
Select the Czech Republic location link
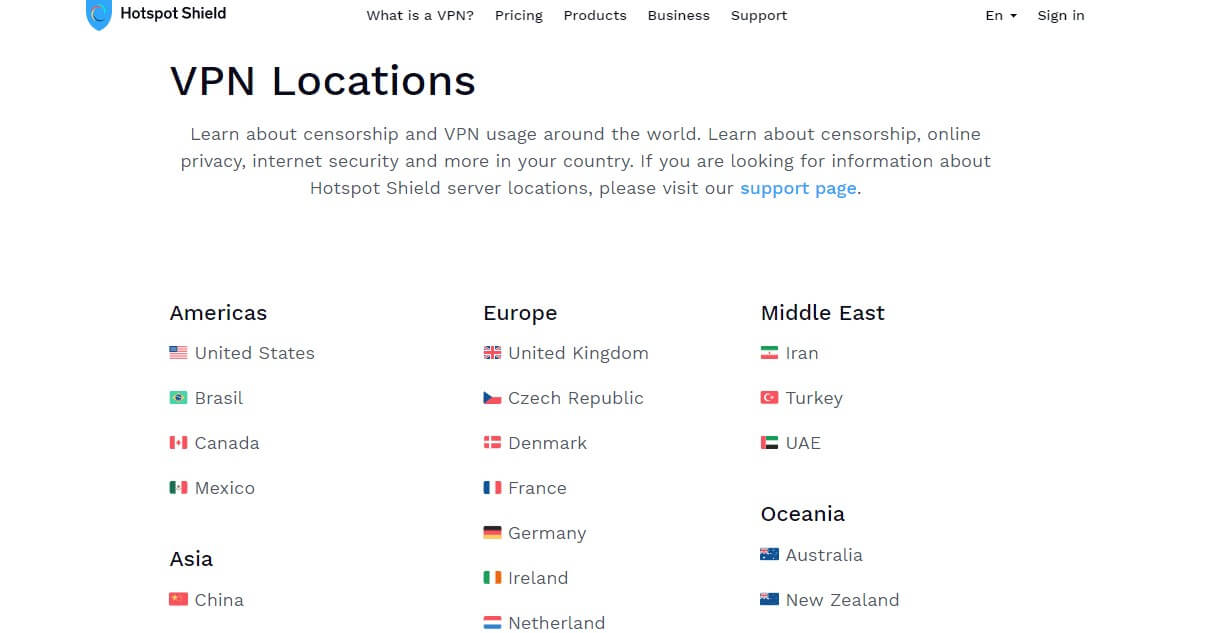(x=576, y=398)
